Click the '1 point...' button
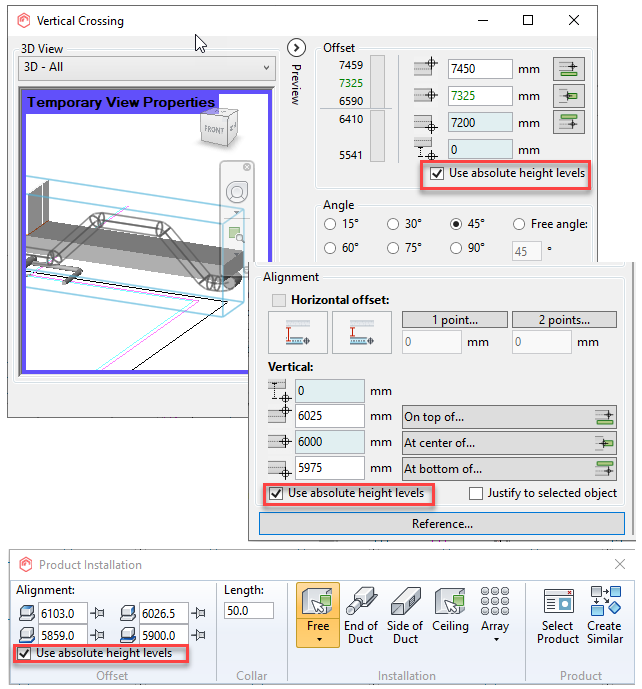 tap(454, 320)
